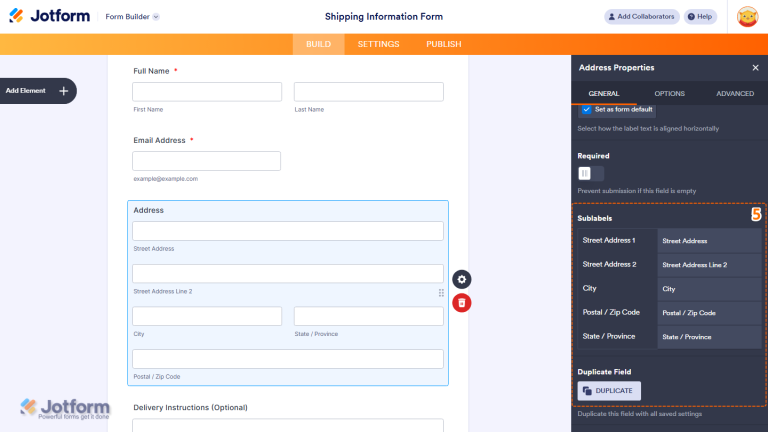Click the Delivery Instructions input field
This screenshot has width=768, height=432.
click(288, 425)
